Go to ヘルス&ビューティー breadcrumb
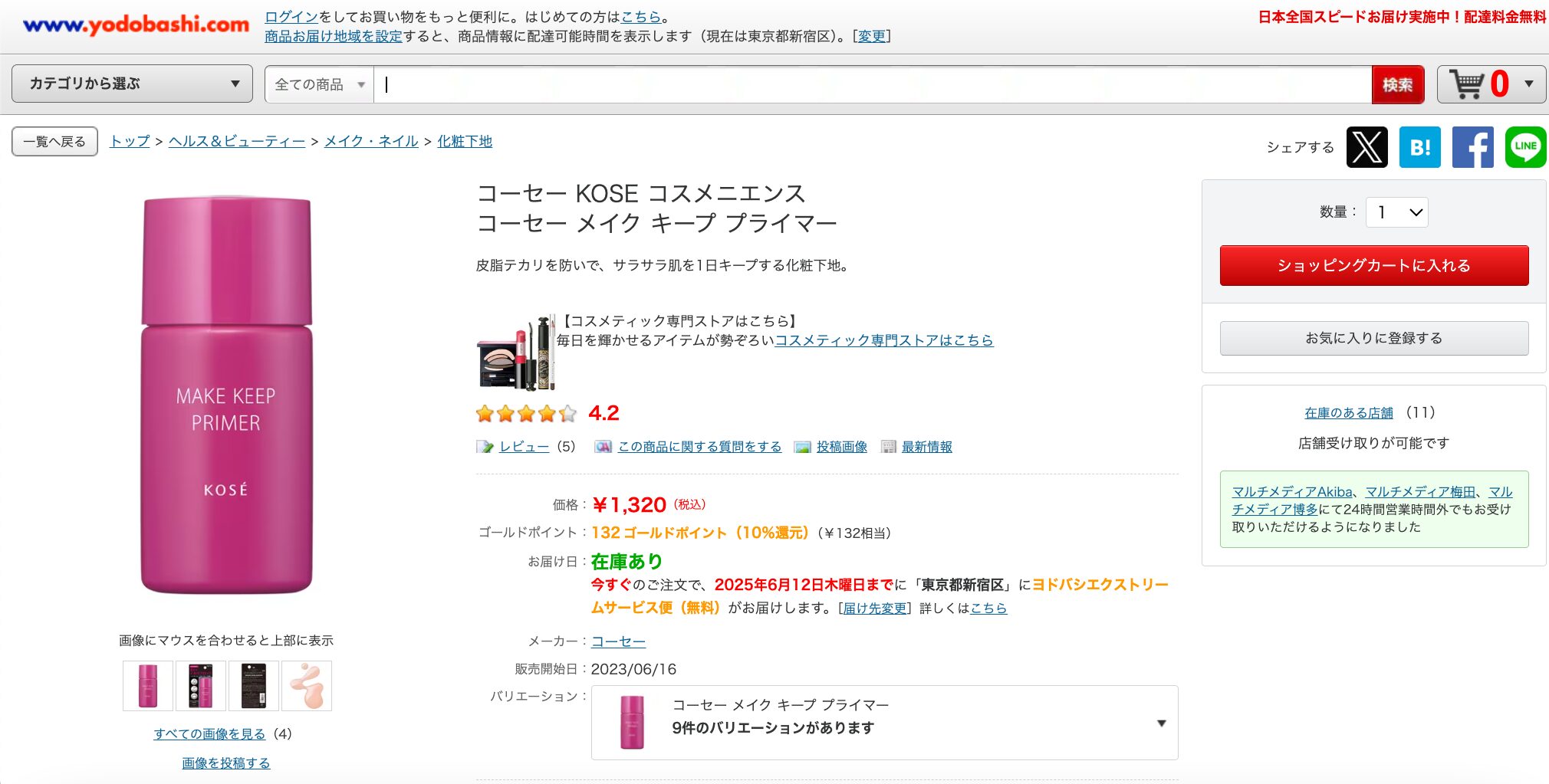The height and width of the screenshot is (784, 1549). point(237,141)
